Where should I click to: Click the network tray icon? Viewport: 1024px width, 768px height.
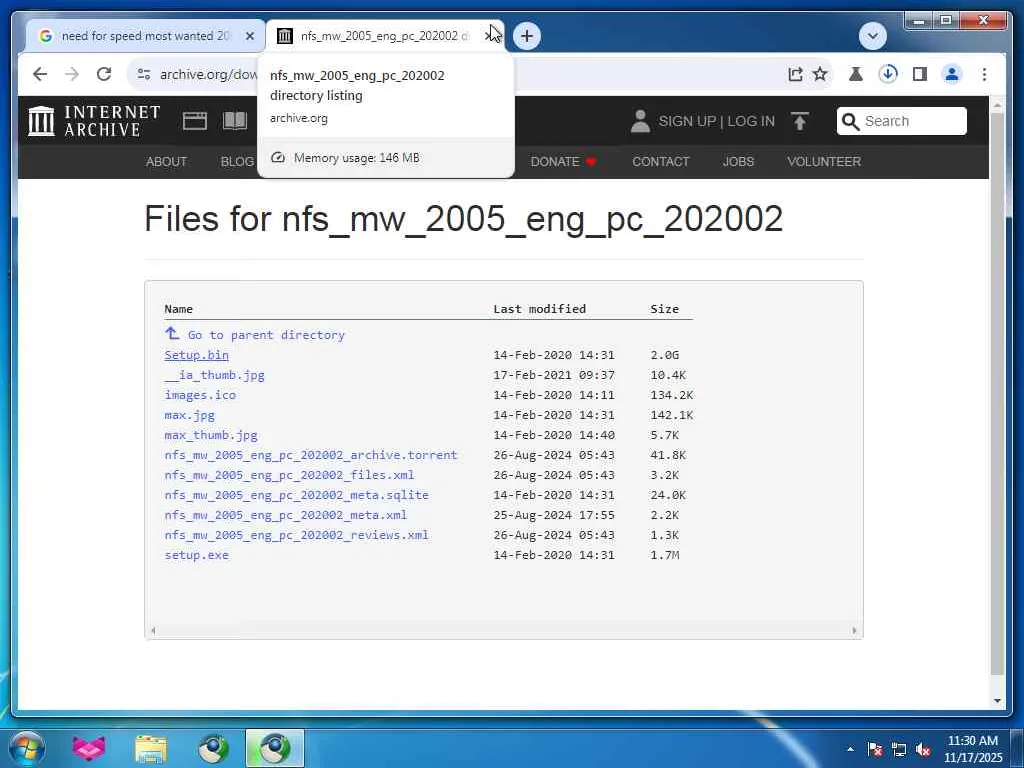click(899, 749)
